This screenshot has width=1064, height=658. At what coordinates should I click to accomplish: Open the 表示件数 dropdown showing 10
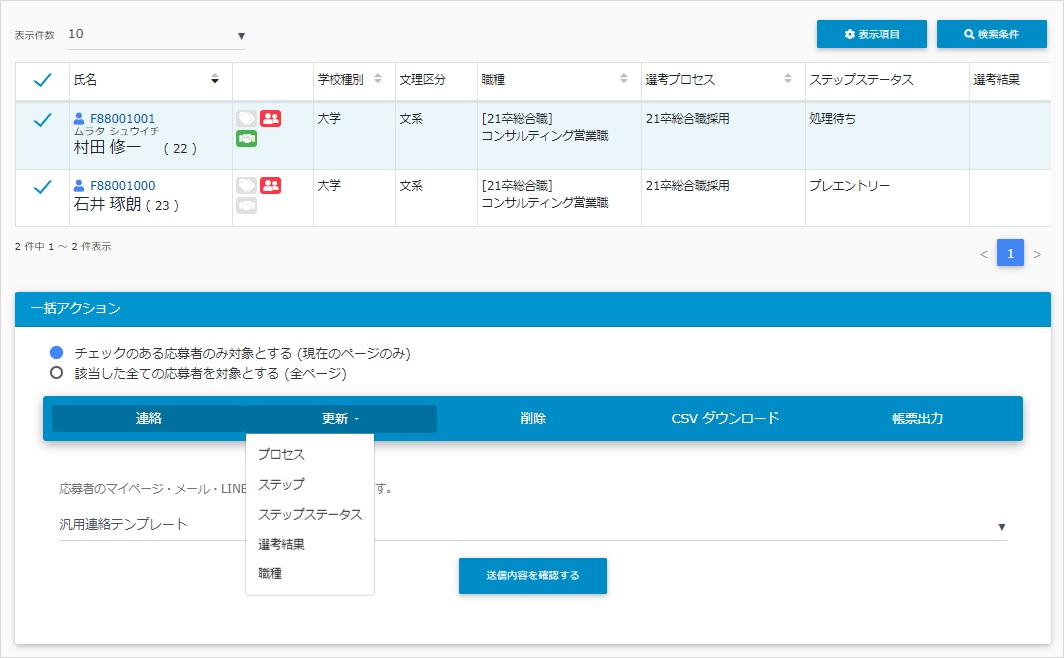pyautogui.click(x=156, y=35)
